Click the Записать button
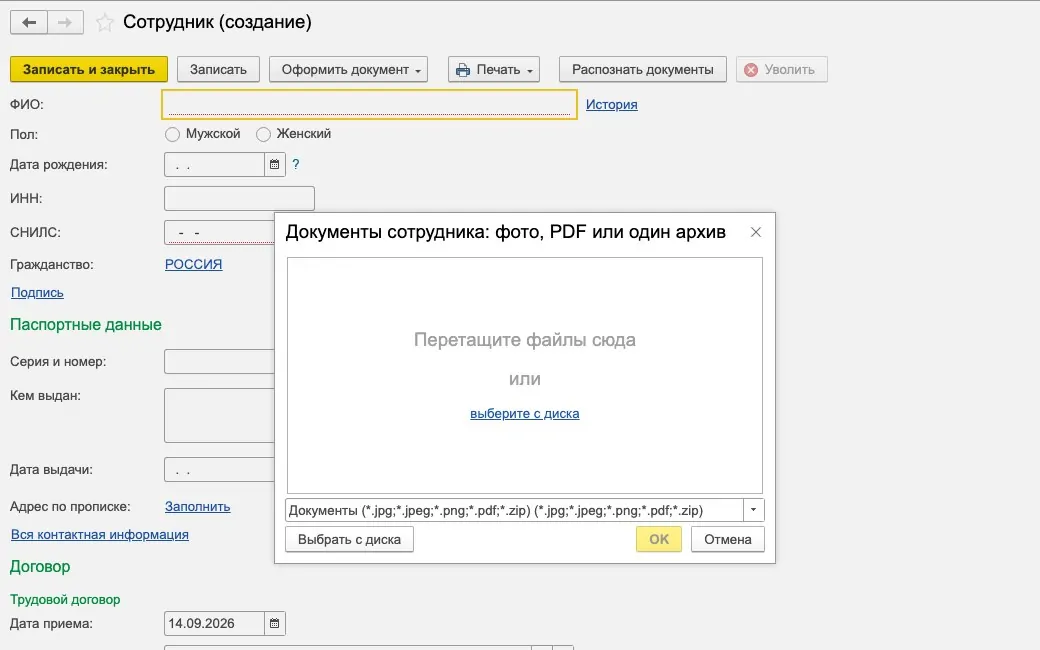 (x=218, y=70)
